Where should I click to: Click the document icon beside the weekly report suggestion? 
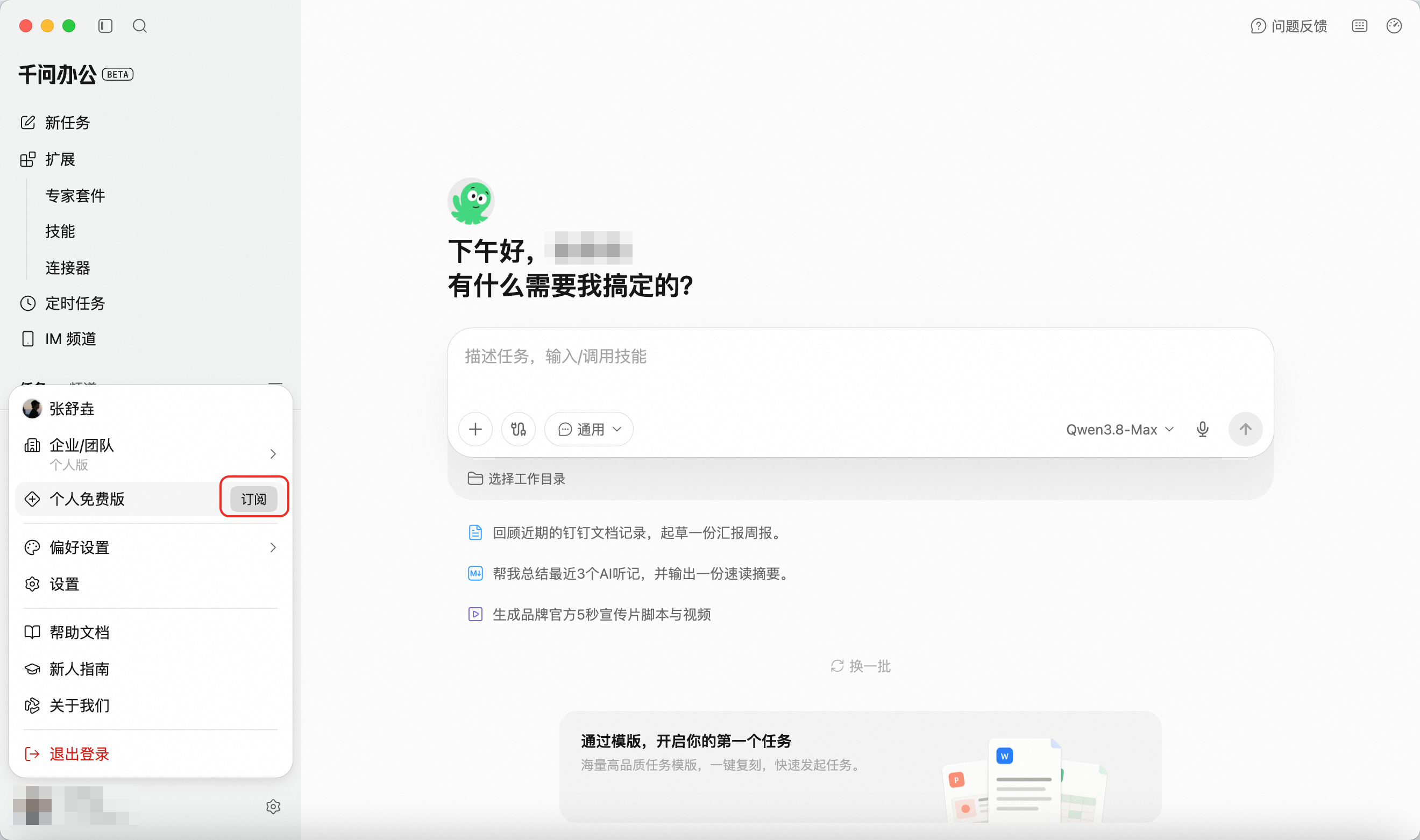(475, 532)
